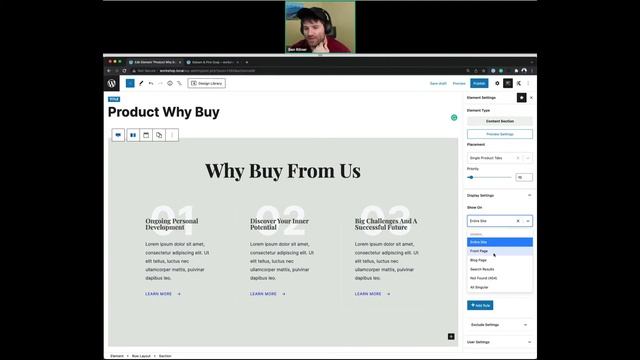Reload the browser page
The height and width of the screenshot is (360, 640).
(x=124, y=71)
